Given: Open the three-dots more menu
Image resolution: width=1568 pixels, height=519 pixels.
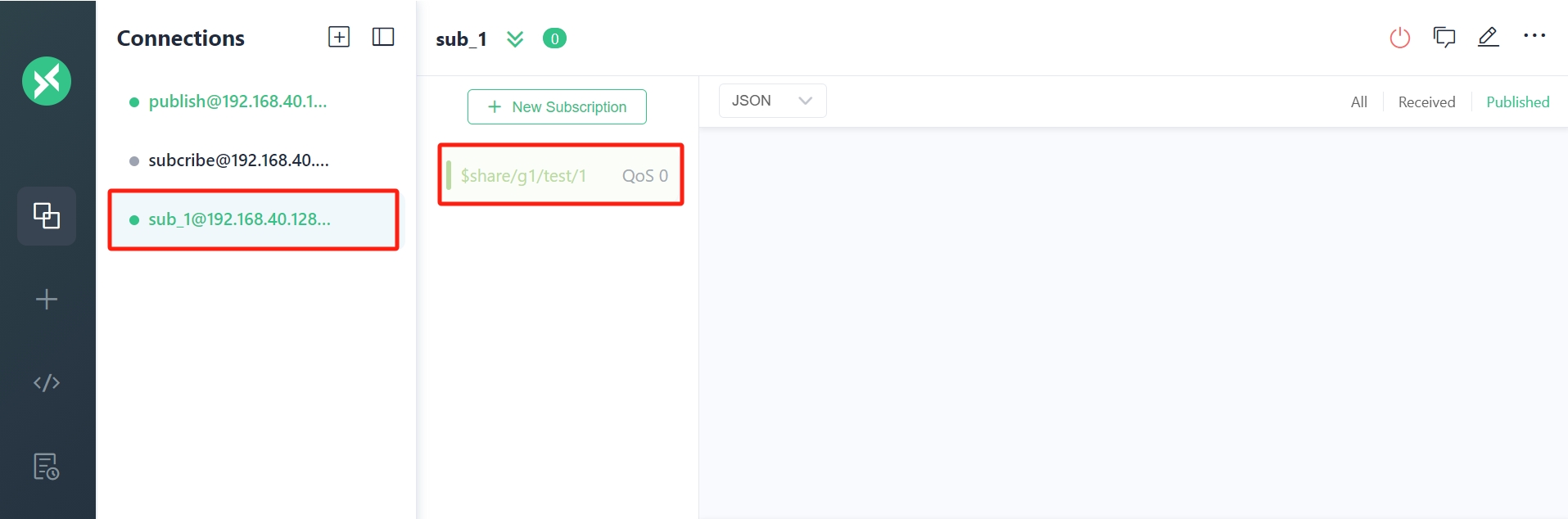Looking at the screenshot, I should 1534,36.
